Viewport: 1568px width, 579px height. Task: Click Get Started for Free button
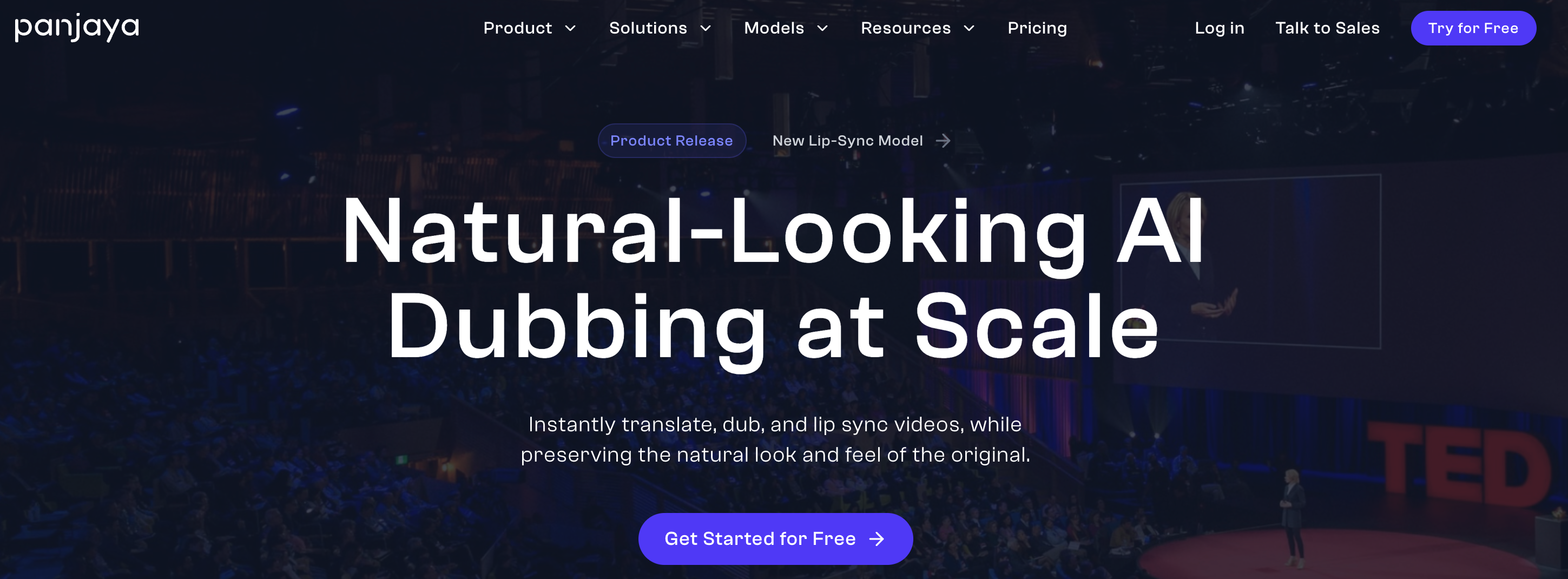coord(775,539)
